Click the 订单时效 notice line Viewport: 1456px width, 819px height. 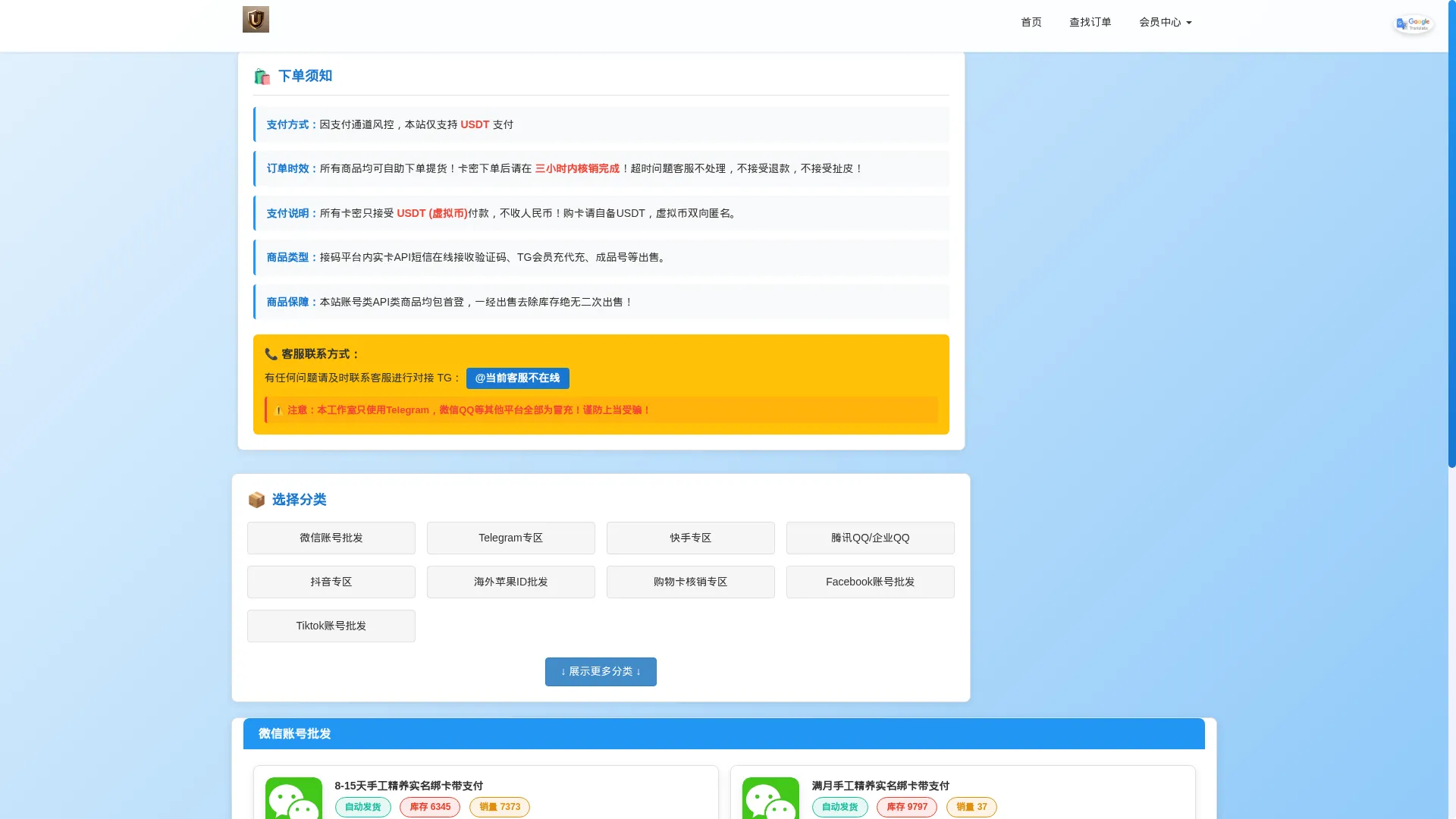coord(601,168)
